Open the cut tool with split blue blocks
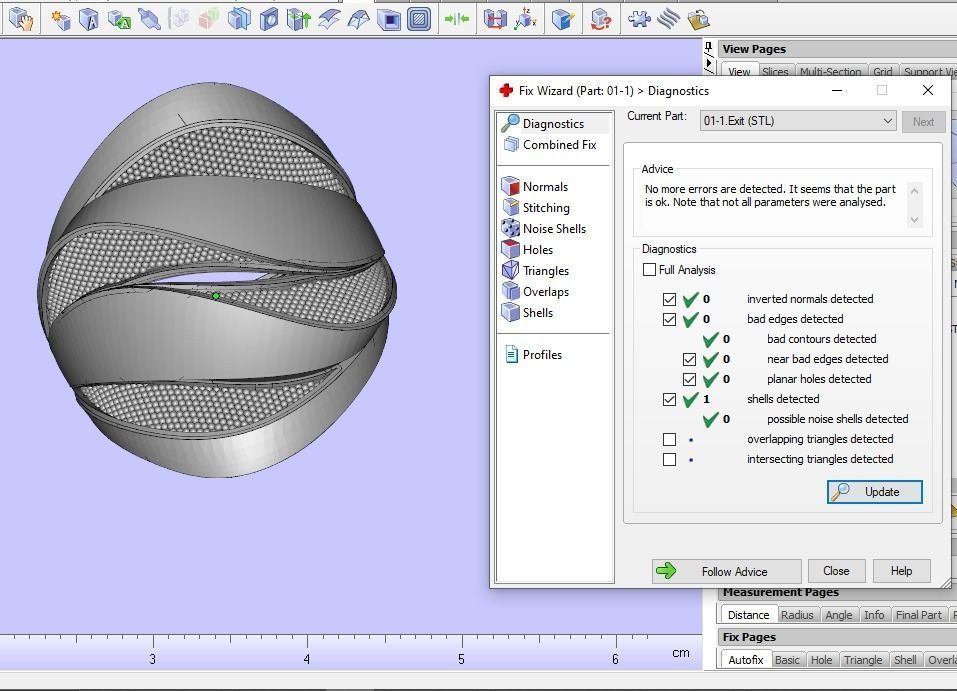Viewport: 957px width, 691px height. [x=239, y=20]
